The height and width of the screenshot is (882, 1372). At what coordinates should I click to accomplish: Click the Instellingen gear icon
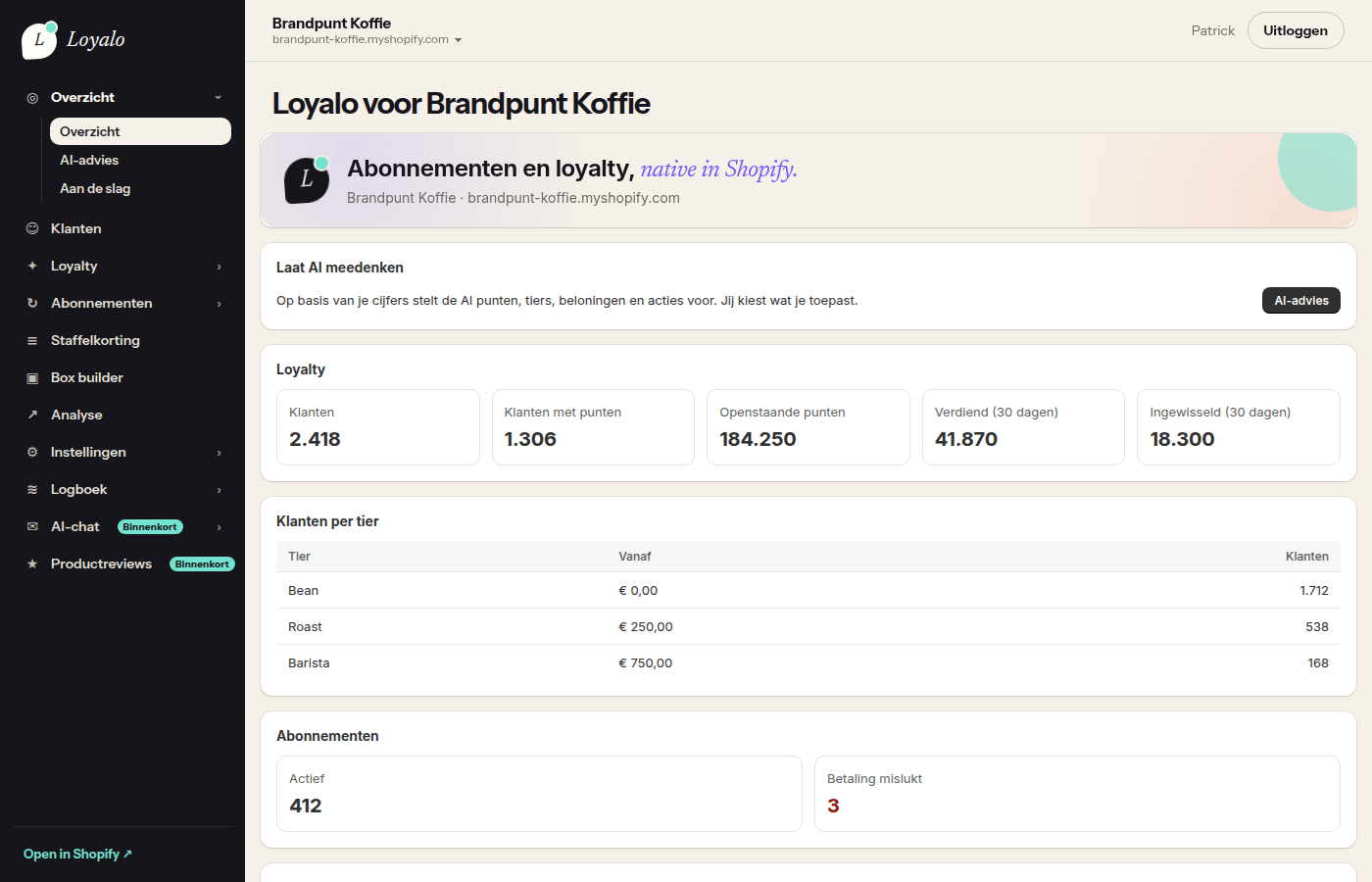click(32, 452)
